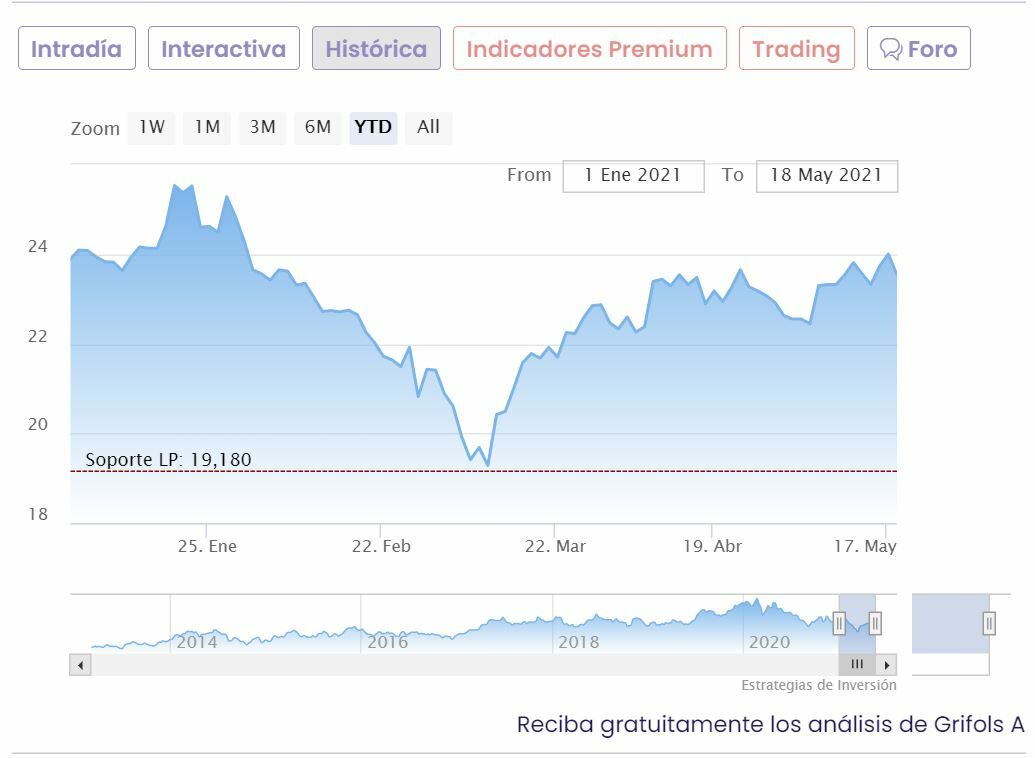Switch zoom to 3M
1035x758 pixels.
click(x=263, y=127)
